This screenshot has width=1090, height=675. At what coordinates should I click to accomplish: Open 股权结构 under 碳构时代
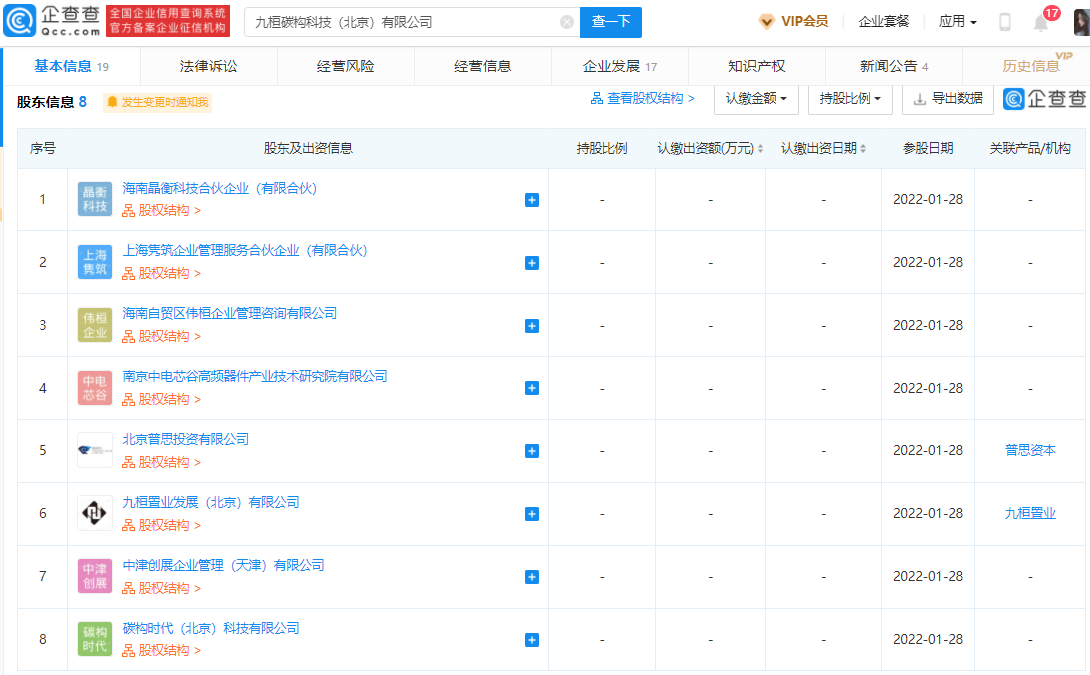coord(162,651)
